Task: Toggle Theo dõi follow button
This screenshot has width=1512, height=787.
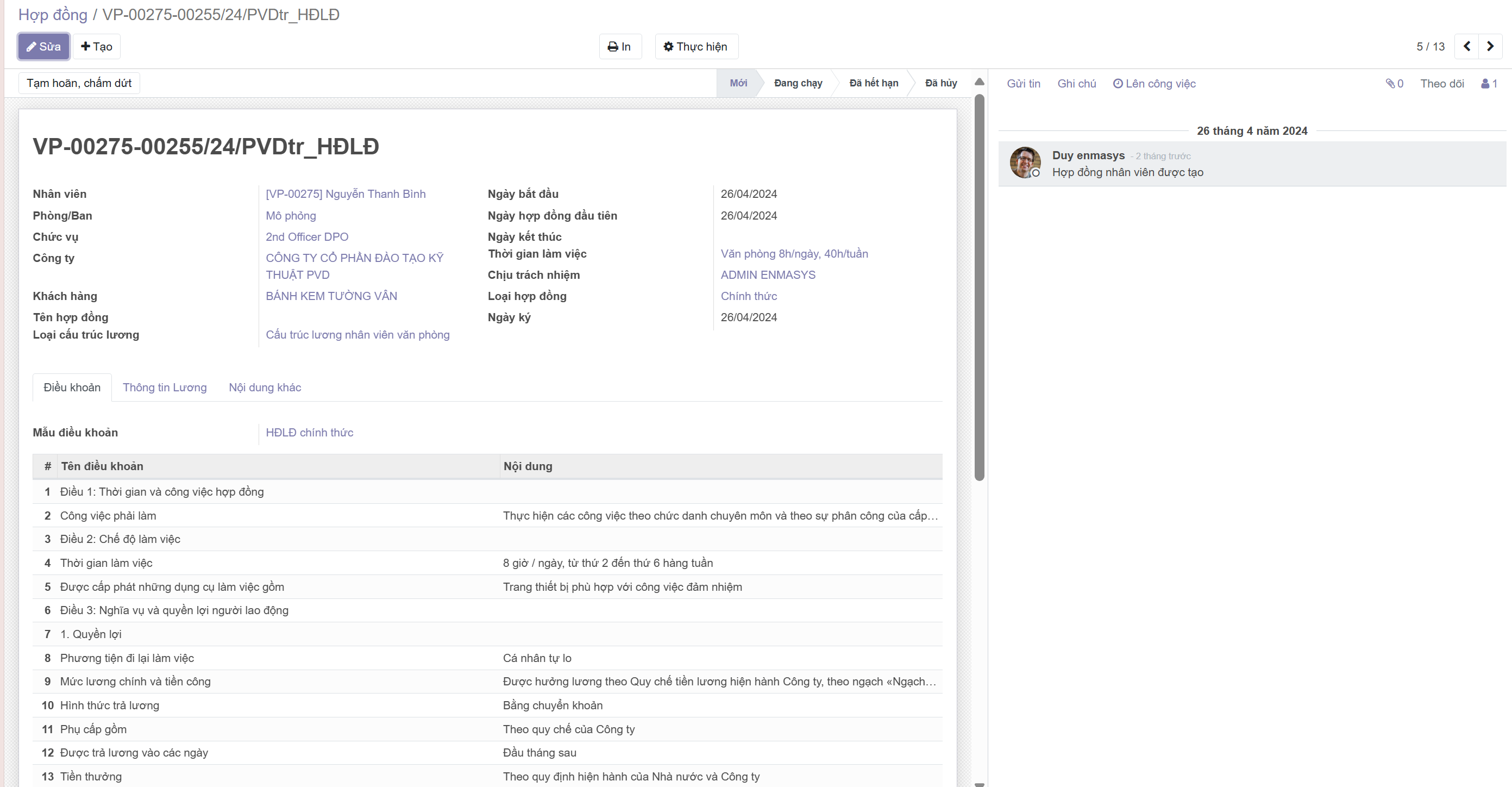Action: (1441, 83)
